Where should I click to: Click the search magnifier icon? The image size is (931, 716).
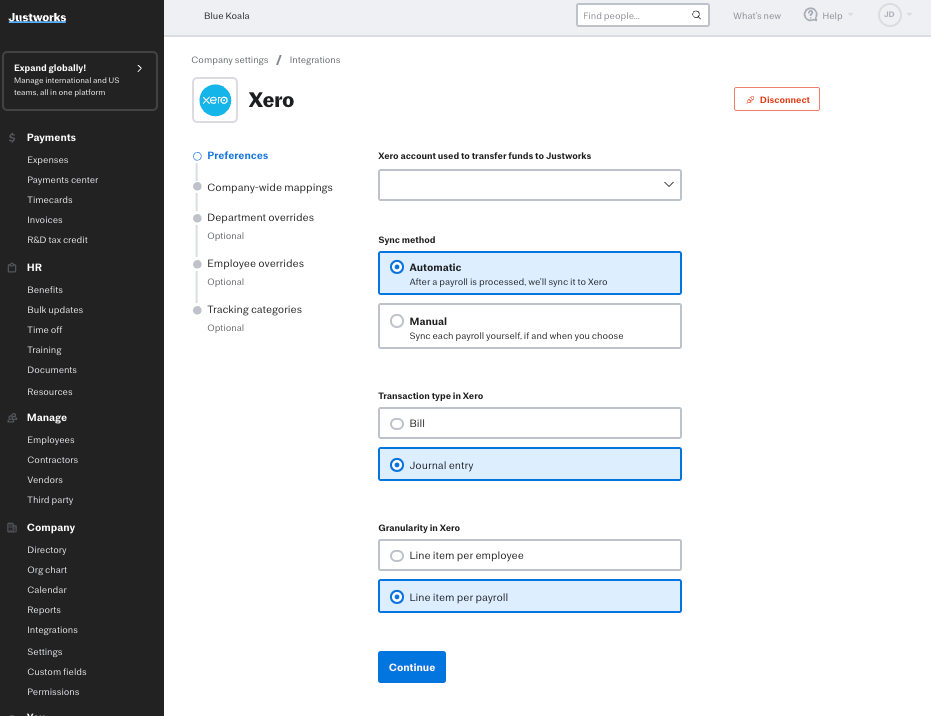[x=696, y=16]
